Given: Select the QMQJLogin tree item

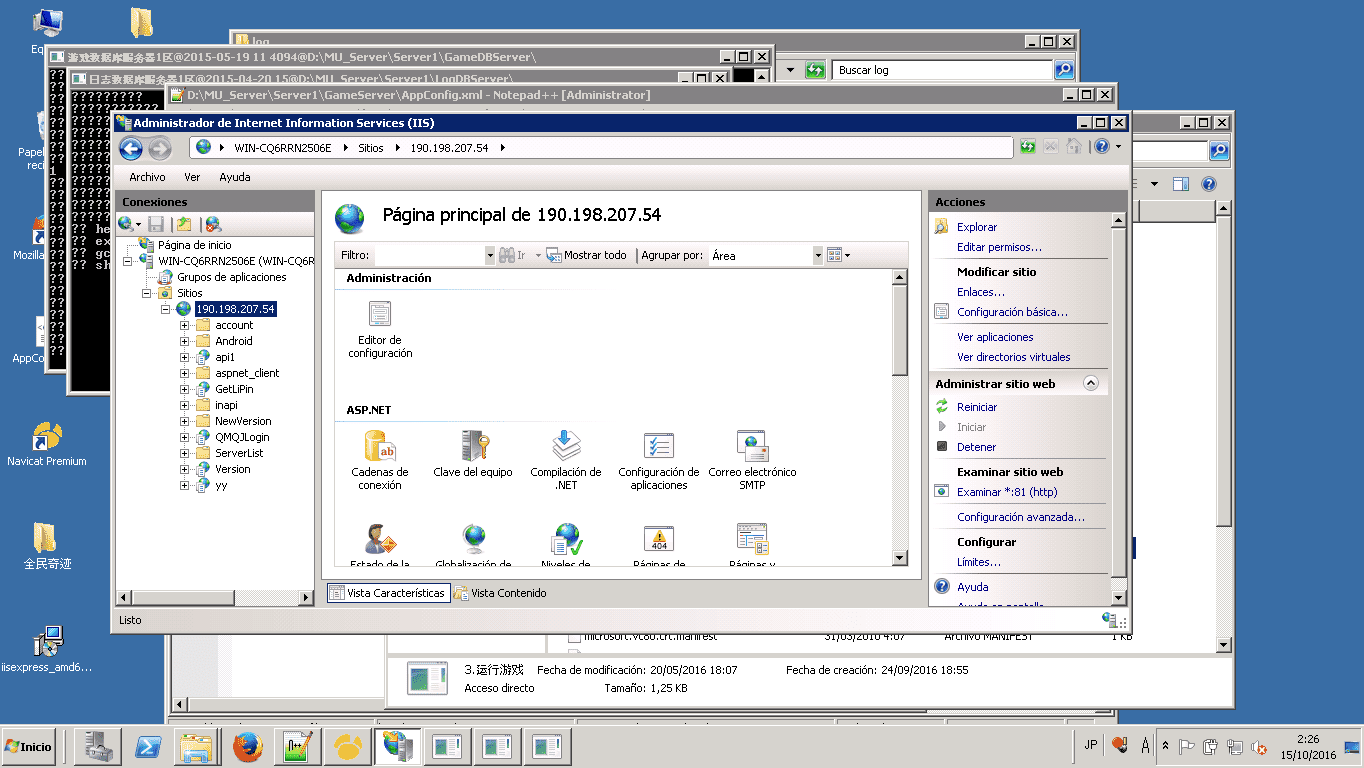Looking at the screenshot, I should click(242, 437).
